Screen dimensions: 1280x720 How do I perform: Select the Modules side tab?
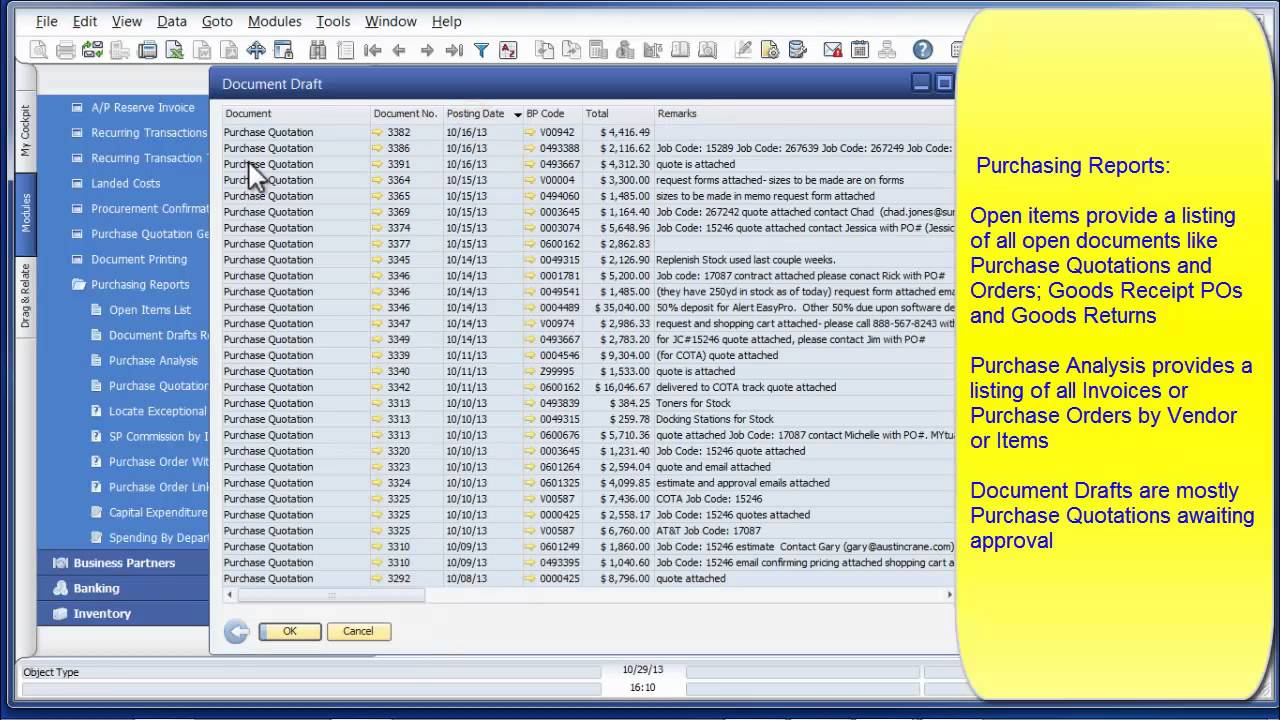point(26,213)
